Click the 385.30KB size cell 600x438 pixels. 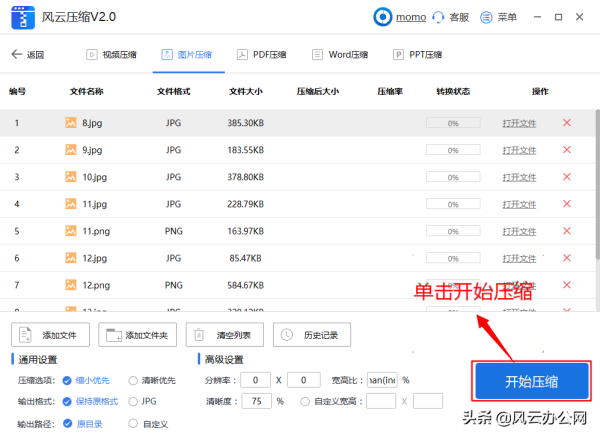point(246,123)
